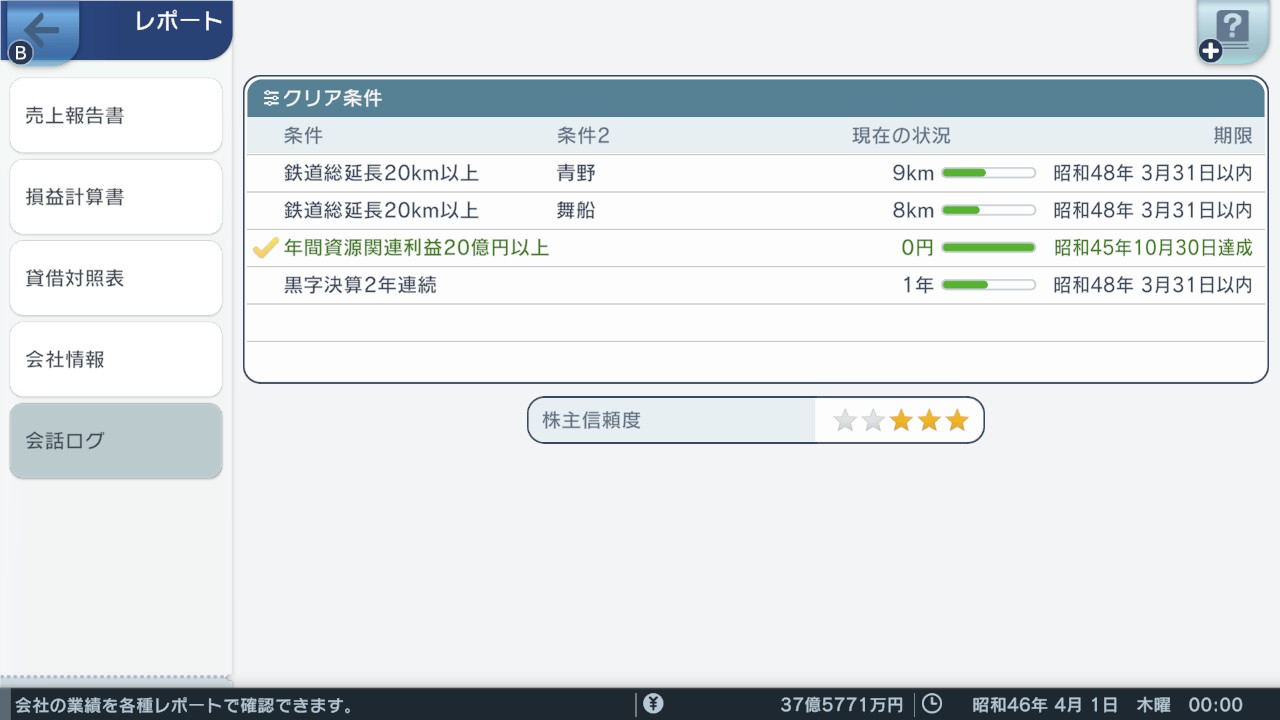
Task: Click the 条件2 column header
Action: point(583,136)
